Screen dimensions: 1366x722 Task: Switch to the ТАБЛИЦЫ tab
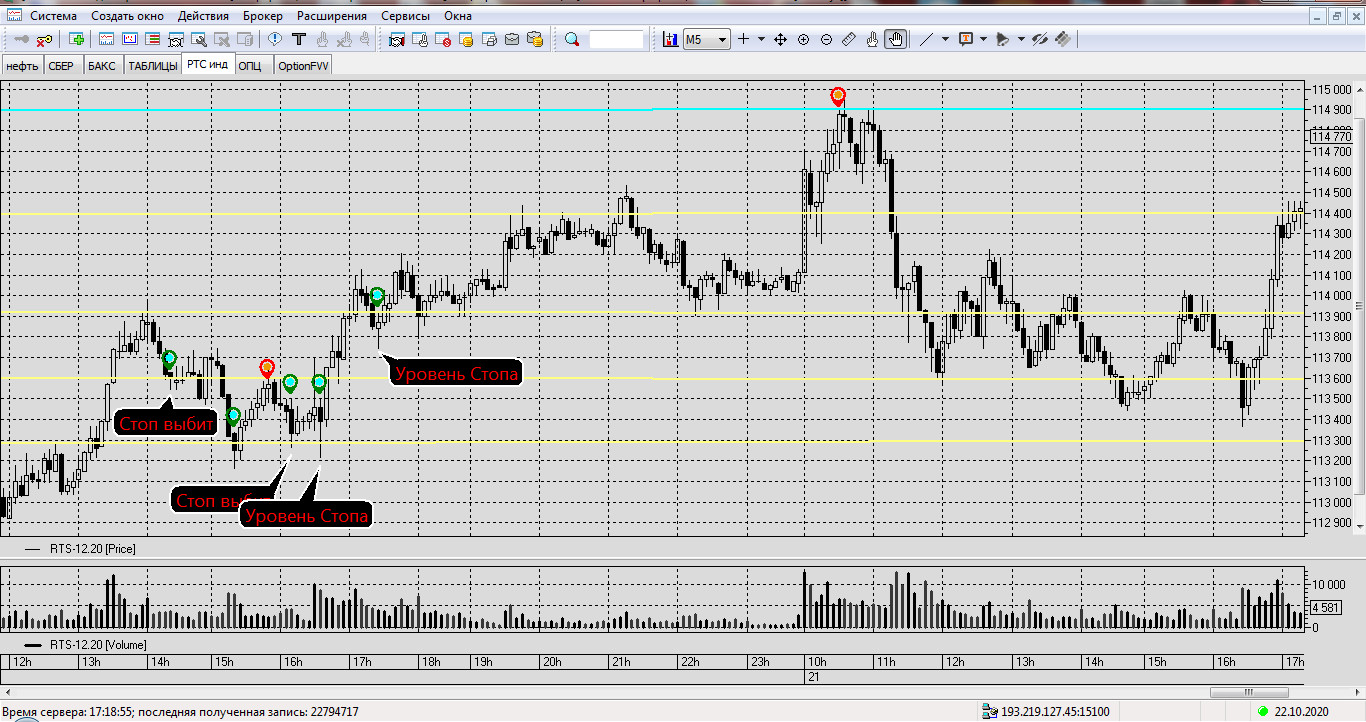point(153,66)
